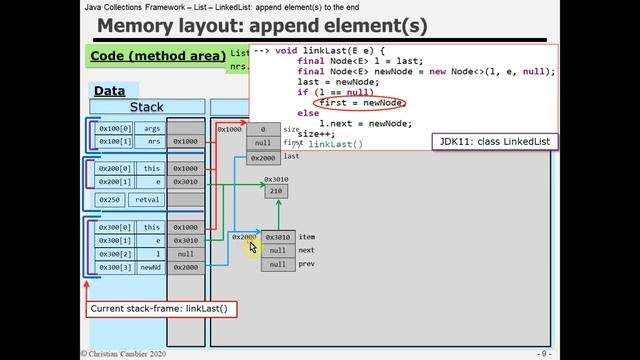Image resolution: width=640 pixels, height=360 pixels.
Task: Click the 'Current stack-frame: linkLast()' label
Action: pos(161,309)
